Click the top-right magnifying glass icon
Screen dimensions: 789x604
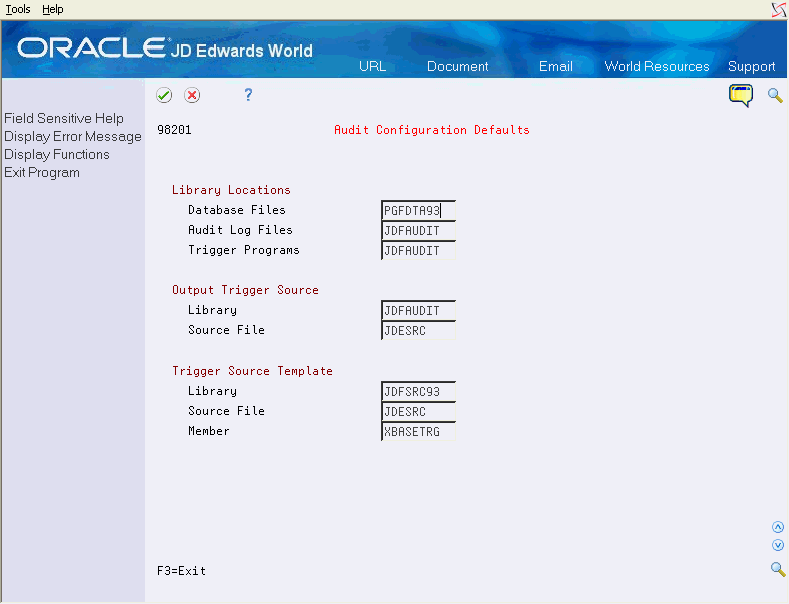tap(775, 95)
